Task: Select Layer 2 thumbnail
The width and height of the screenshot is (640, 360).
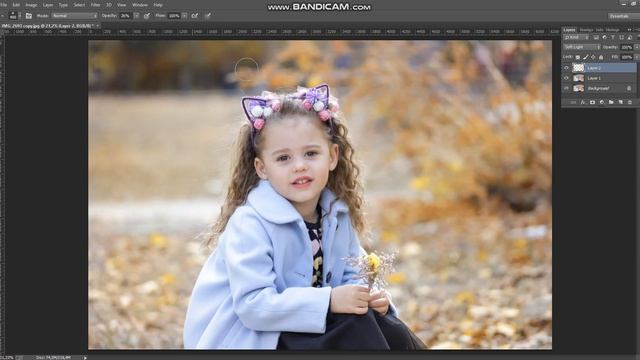Action: pyautogui.click(x=578, y=68)
